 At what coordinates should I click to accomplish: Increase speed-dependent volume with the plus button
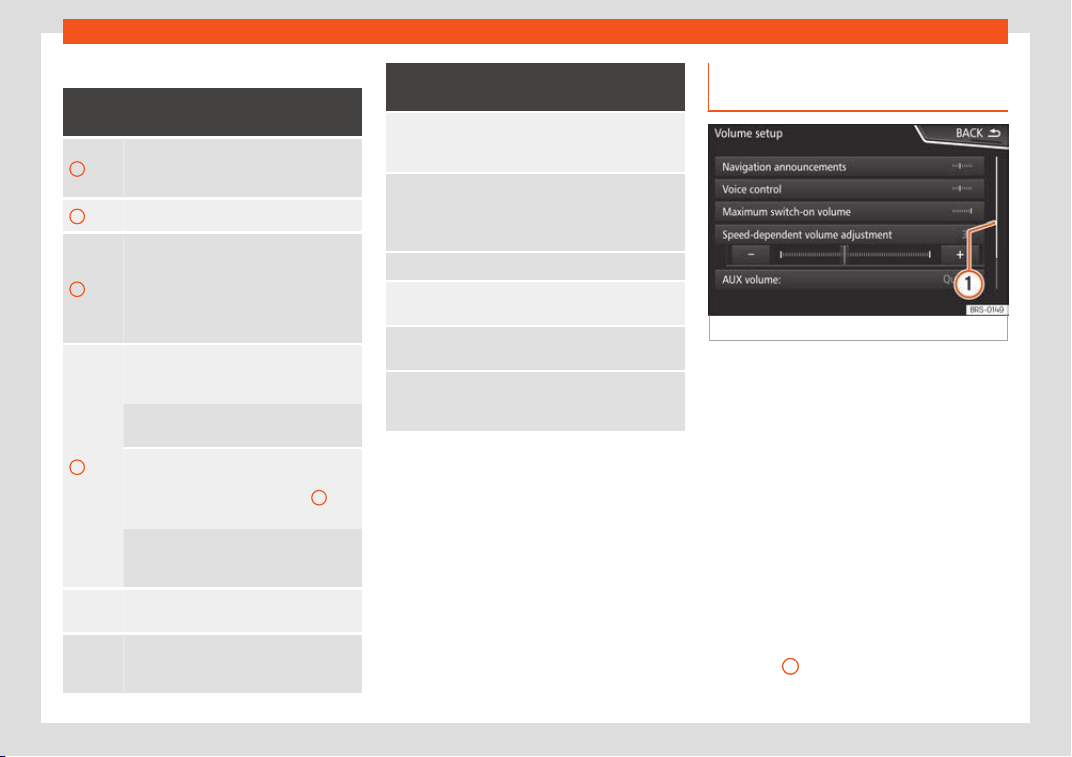click(x=959, y=254)
